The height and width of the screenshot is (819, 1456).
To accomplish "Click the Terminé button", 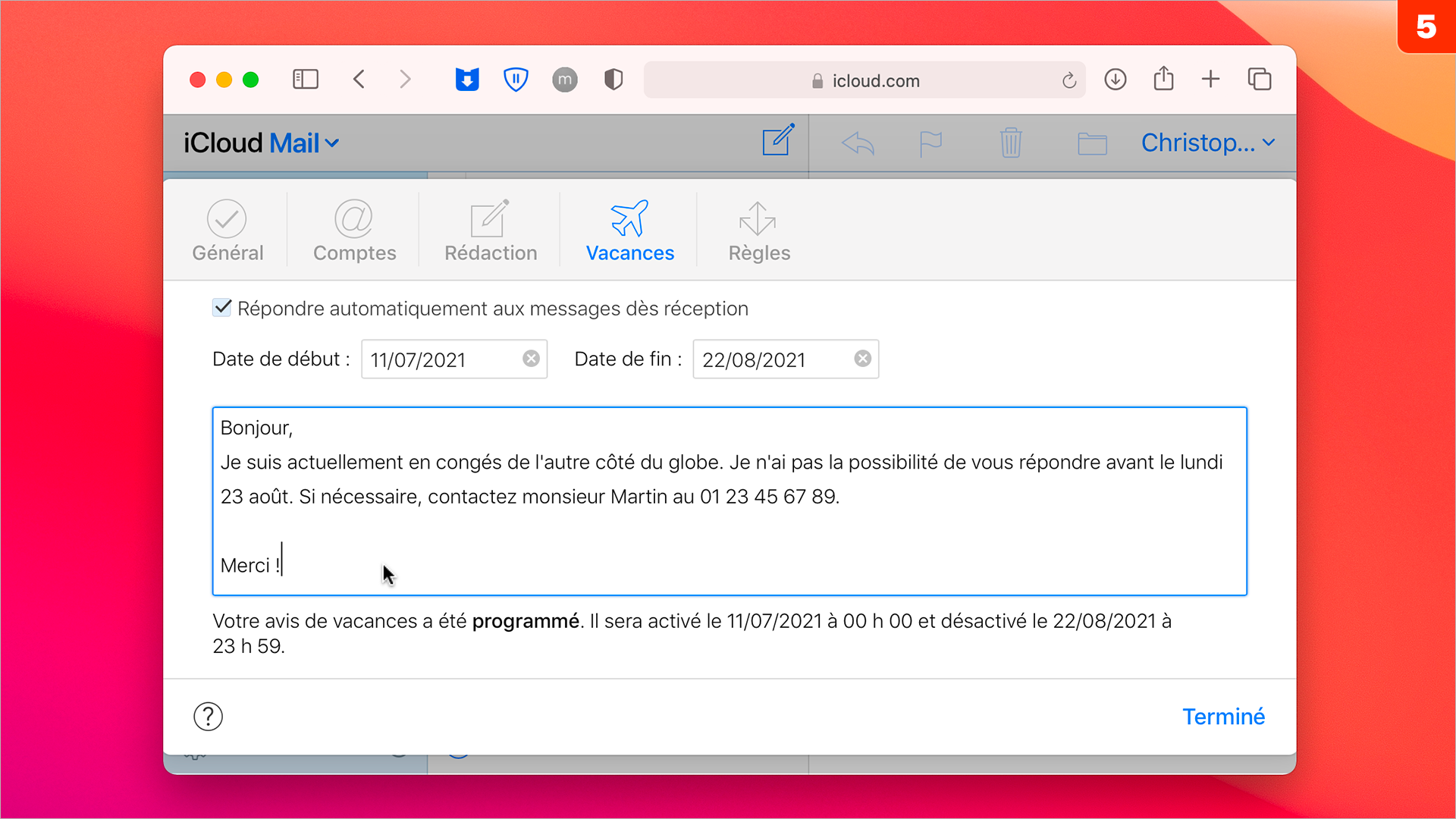I will click(x=1223, y=717).
